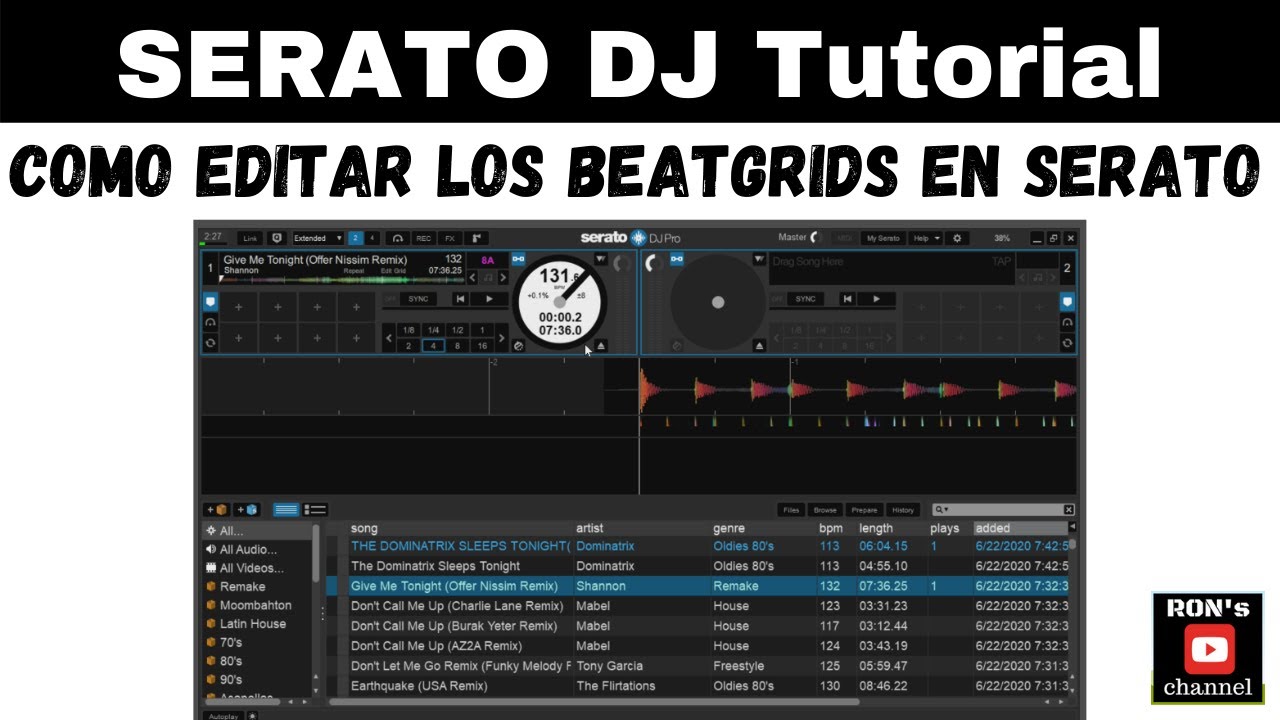Click deck 1 keylock chain icon

518,259
